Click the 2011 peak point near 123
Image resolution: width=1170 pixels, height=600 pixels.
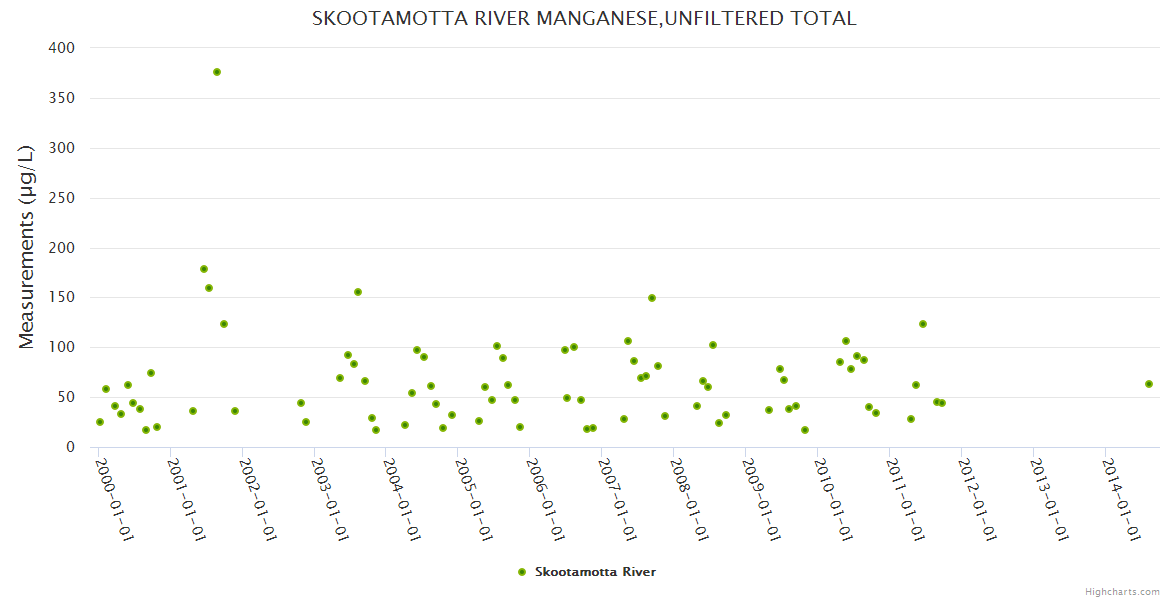coord(923,324)
